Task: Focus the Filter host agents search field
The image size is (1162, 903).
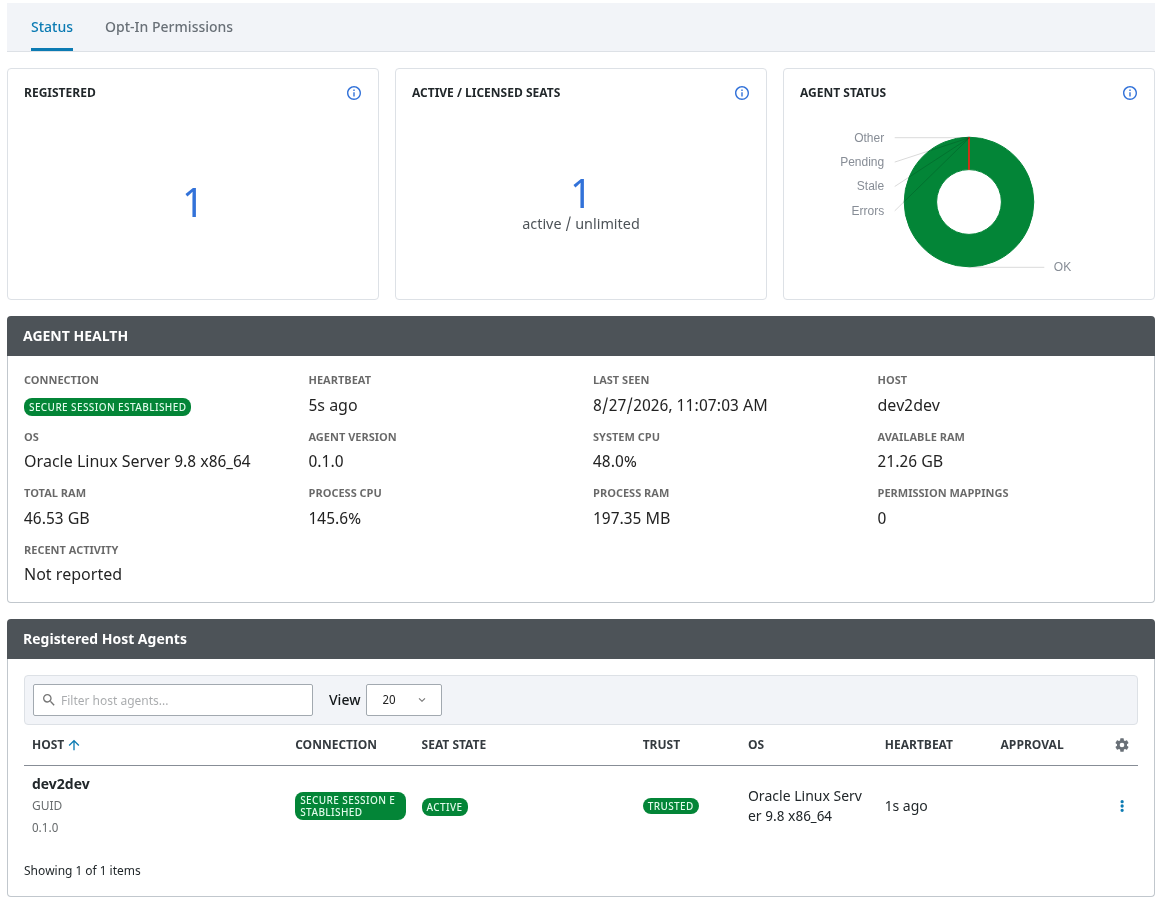Action: 173,700
